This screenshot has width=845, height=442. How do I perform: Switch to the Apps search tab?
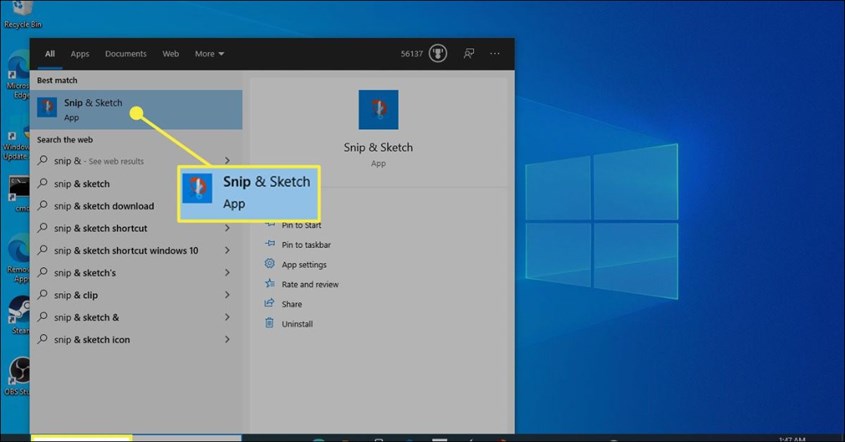tap(80, 54)
